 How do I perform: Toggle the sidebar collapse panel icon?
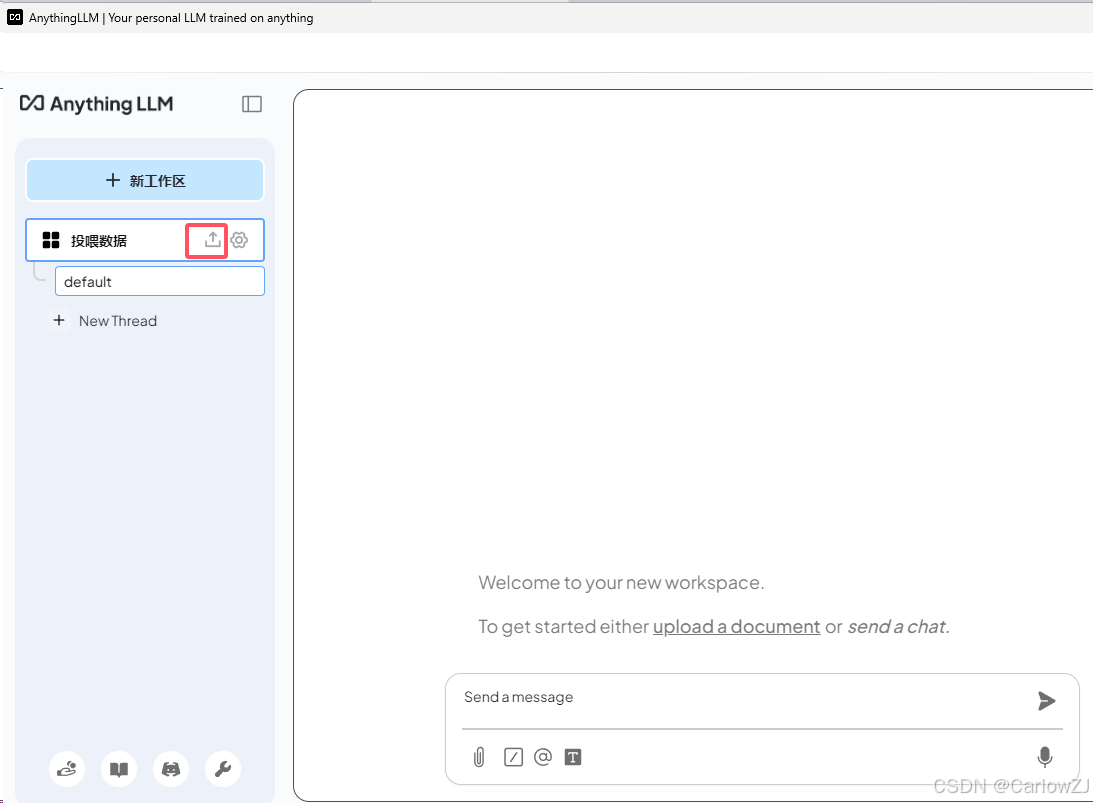tap(251, 104)
